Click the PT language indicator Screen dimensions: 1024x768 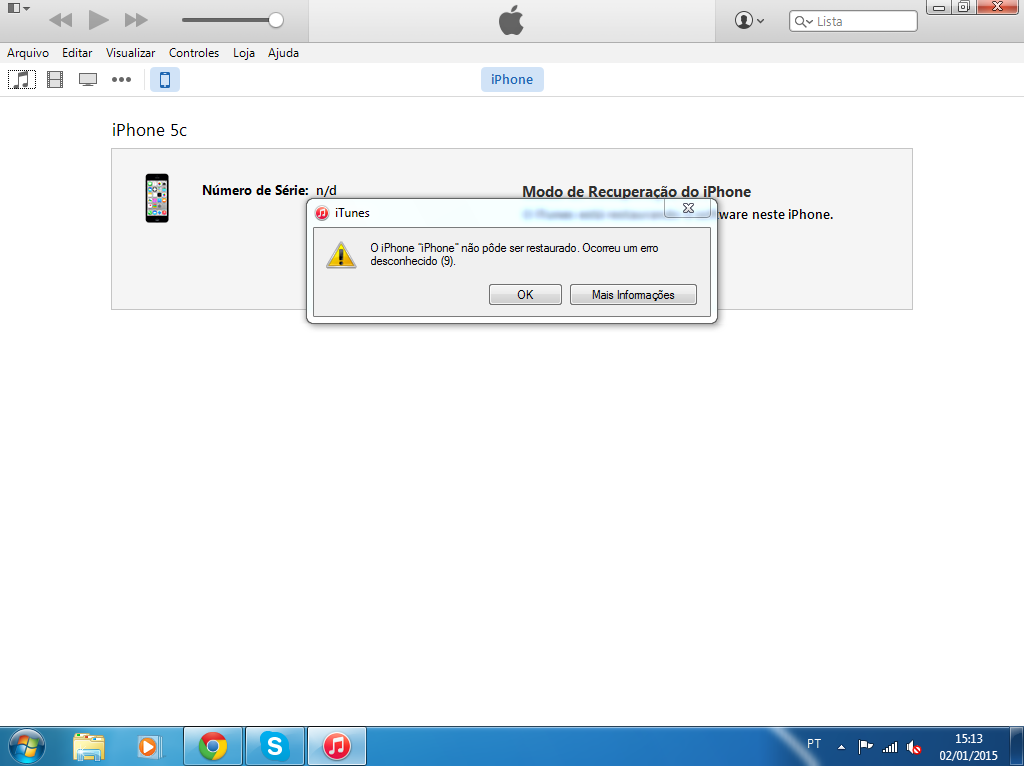tap(814, 743)
